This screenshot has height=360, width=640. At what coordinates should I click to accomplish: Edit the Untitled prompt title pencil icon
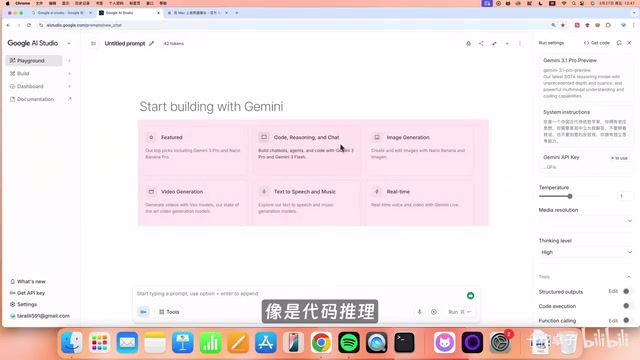(151, 43)
